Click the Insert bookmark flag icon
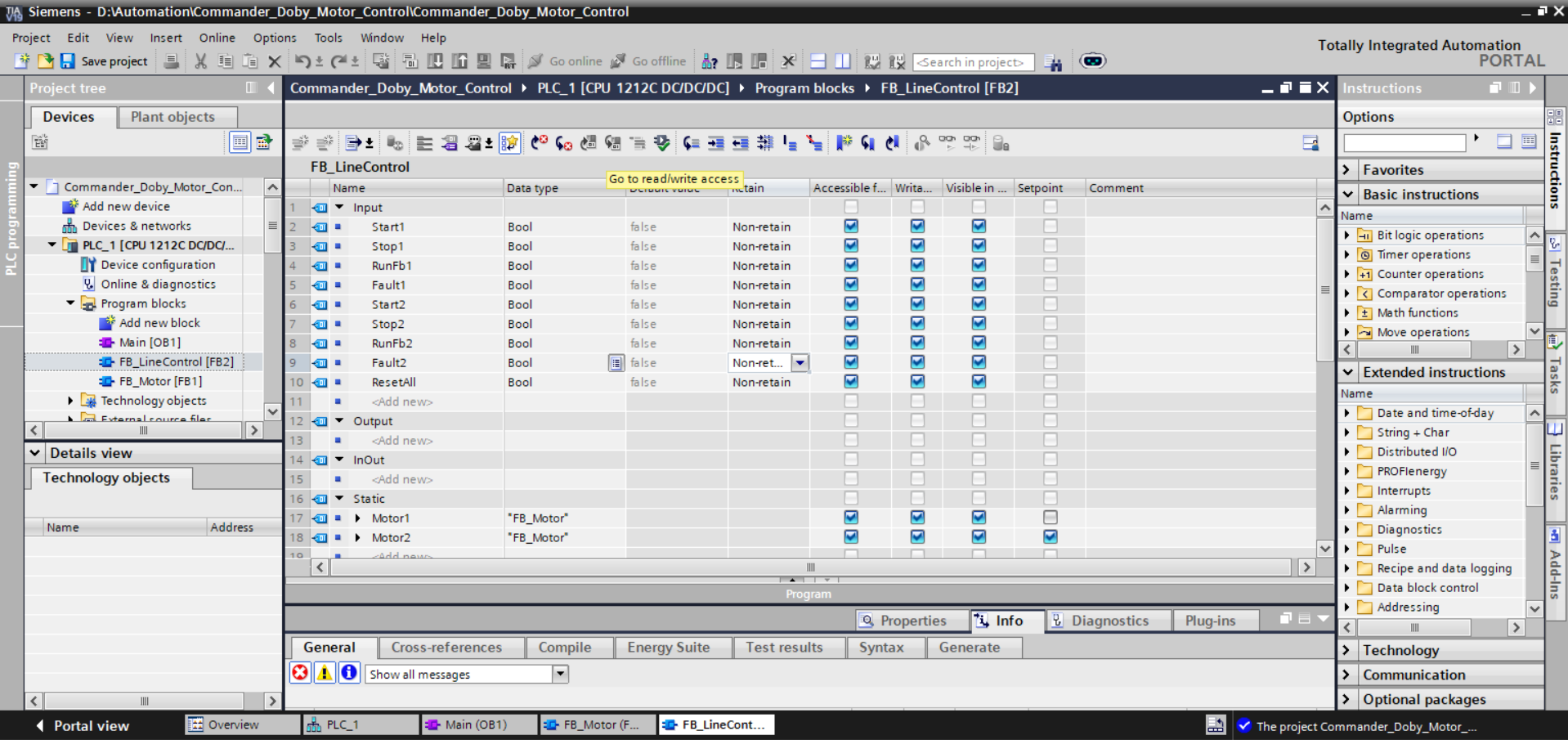This screenshot has width=1568, height=740. (844, 143)
